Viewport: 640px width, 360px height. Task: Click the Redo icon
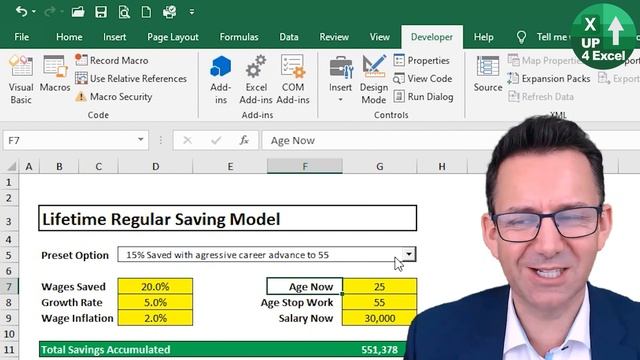point(50,11)
